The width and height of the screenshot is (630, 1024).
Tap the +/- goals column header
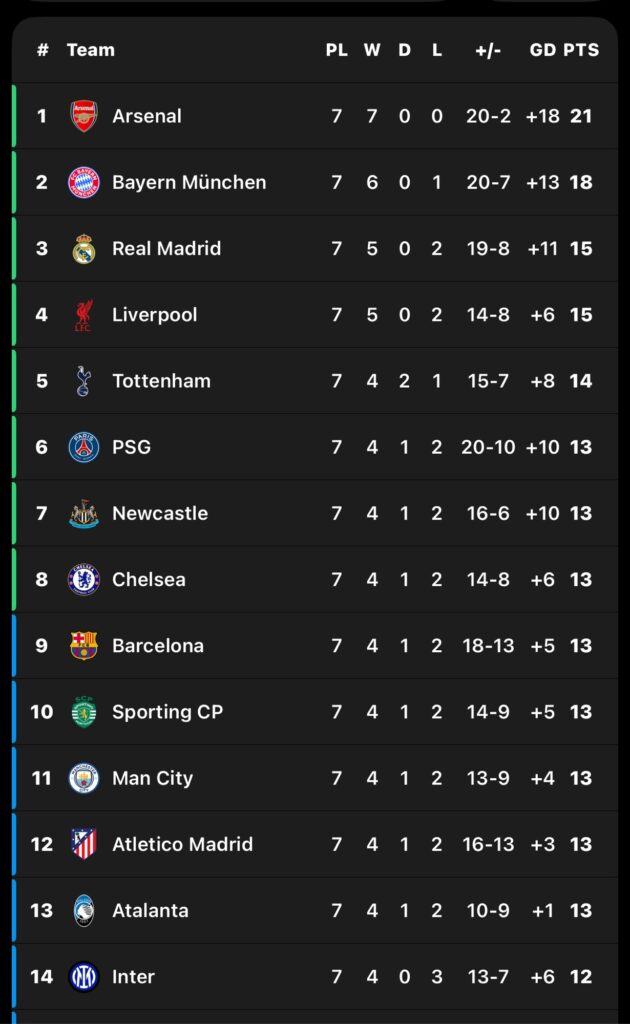point(488,50)
